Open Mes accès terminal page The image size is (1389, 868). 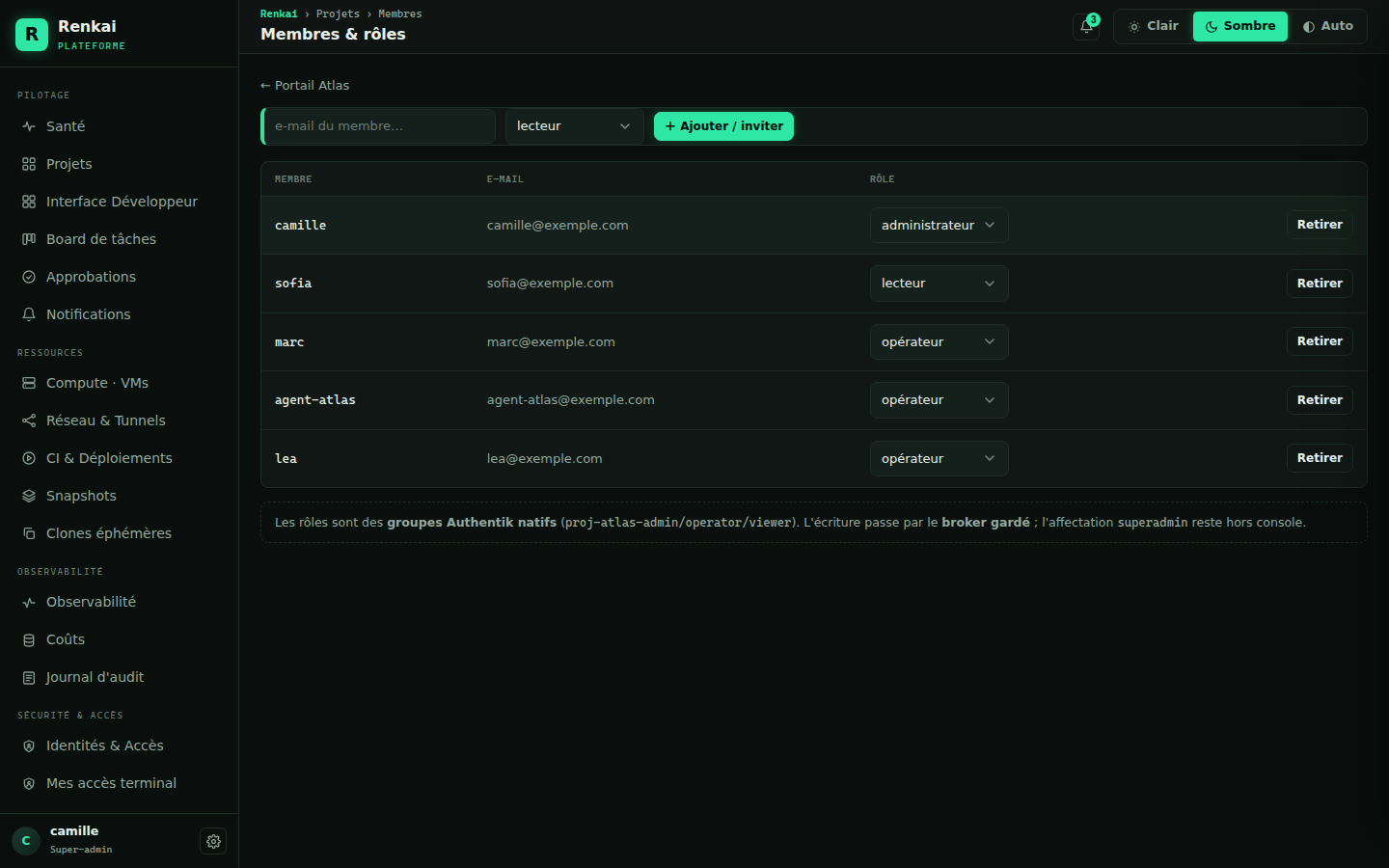pos(120,783)
